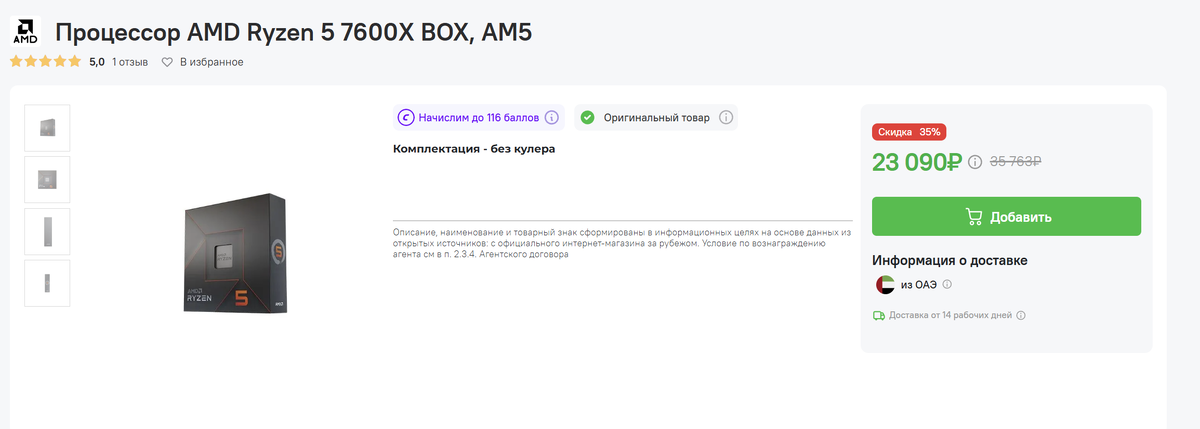Select the fourth product thumbnail

click(47, 284)
